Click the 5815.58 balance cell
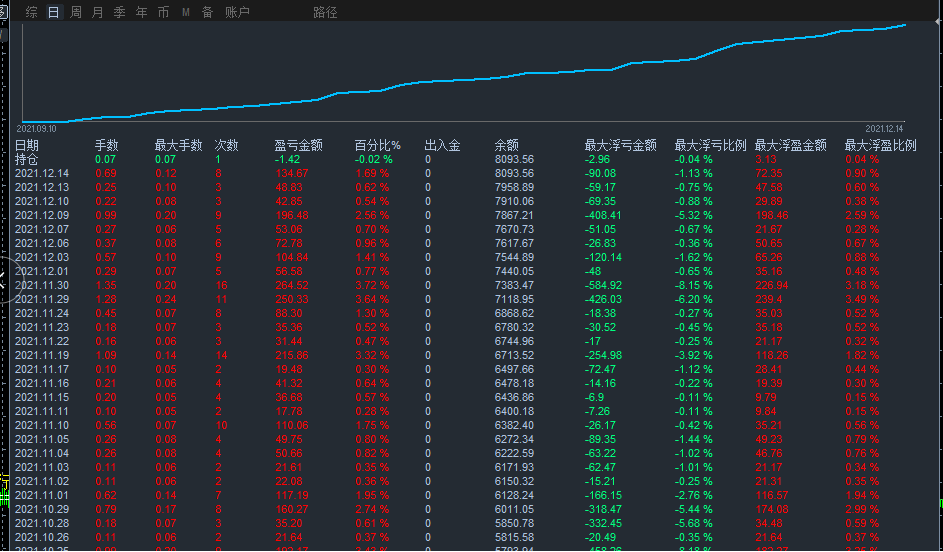The height and width of the screenshot is (552, 943). coord(514,537)
